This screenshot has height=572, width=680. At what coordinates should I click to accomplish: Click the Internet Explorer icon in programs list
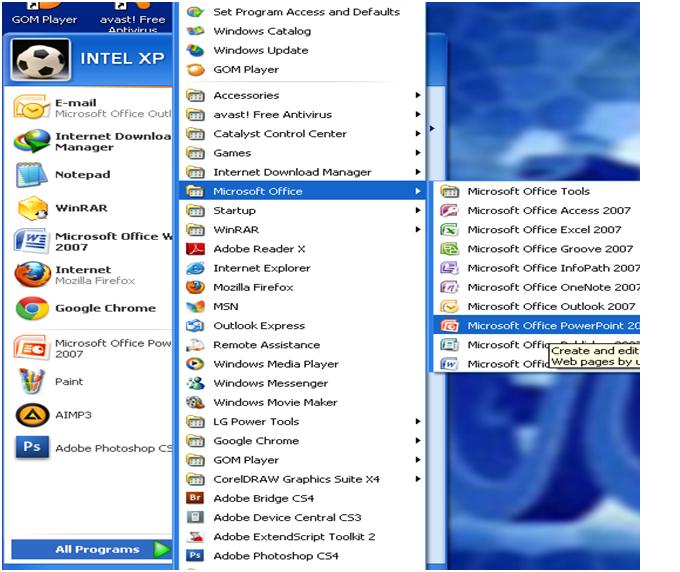(x=195, y=268)
